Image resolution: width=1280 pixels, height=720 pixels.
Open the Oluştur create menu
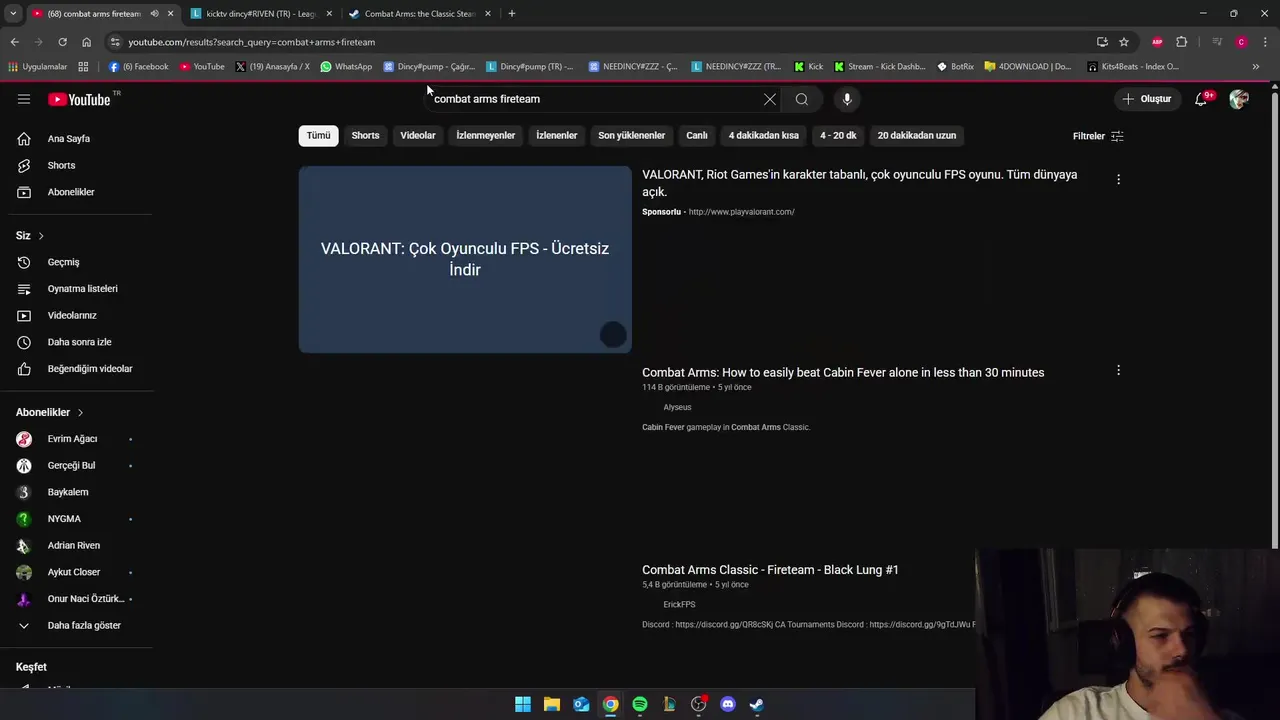click(1146, 99)
